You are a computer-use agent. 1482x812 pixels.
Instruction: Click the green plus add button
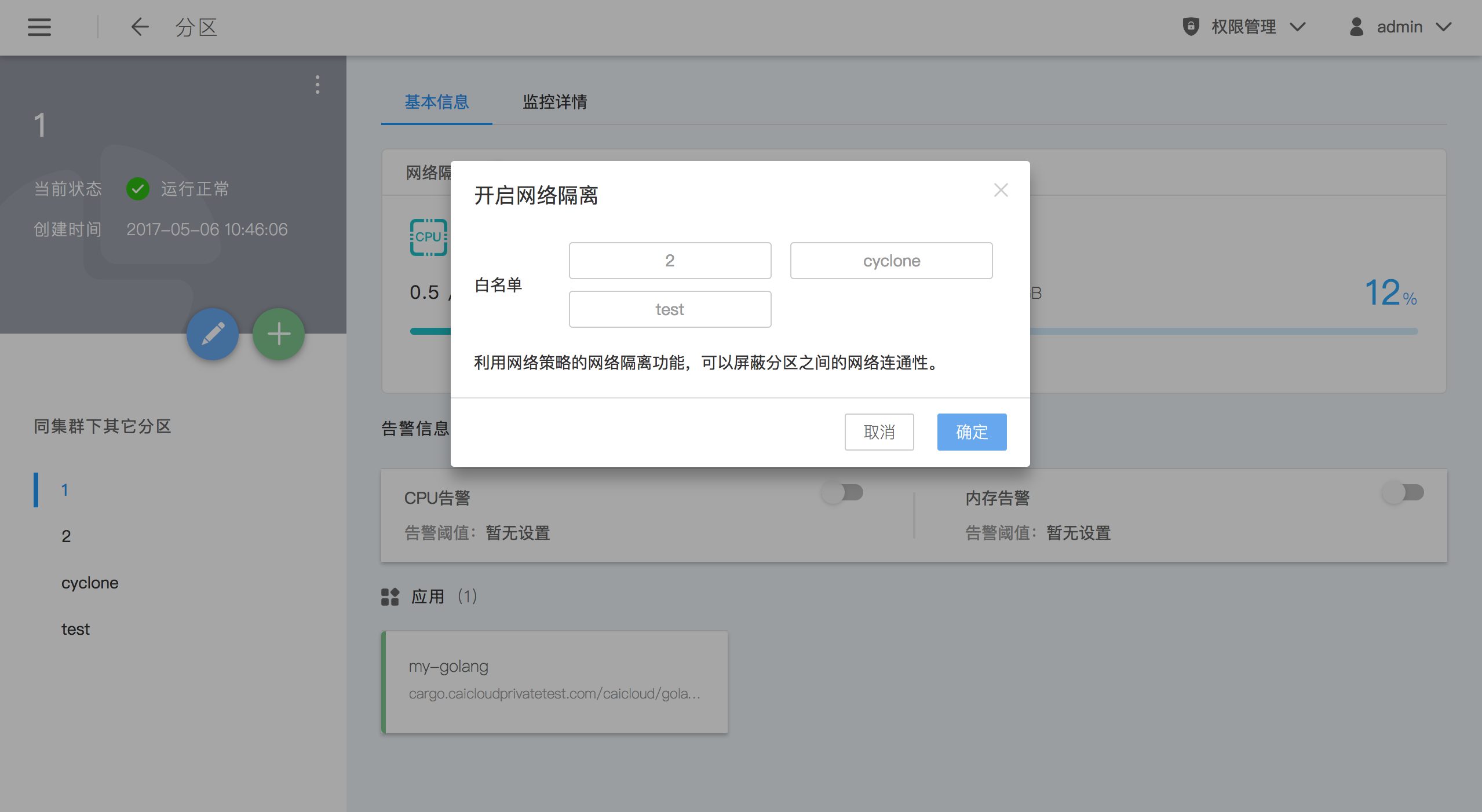pos(279,334)
